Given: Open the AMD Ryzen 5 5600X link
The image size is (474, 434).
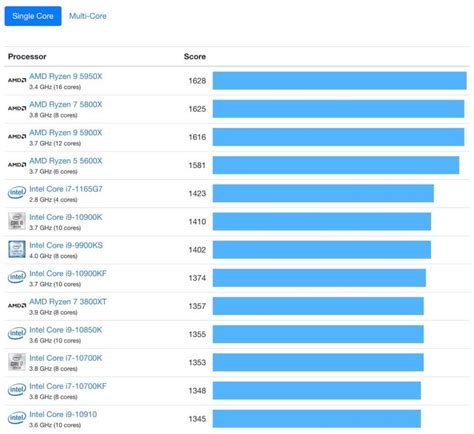Looking at the screenshot, I should pyautogui.click(x=66, y=161).
